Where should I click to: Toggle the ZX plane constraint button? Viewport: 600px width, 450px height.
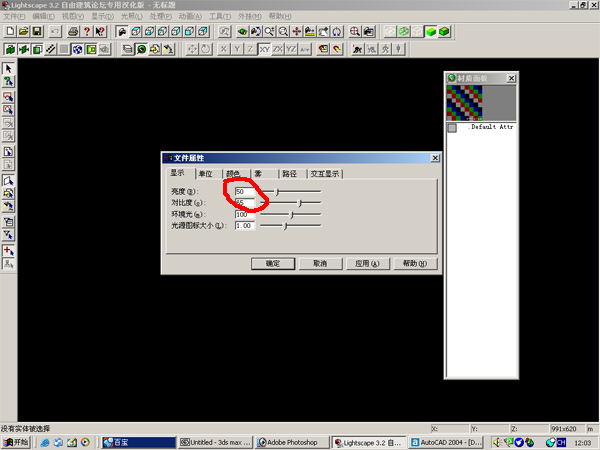[x=278, y=49]
